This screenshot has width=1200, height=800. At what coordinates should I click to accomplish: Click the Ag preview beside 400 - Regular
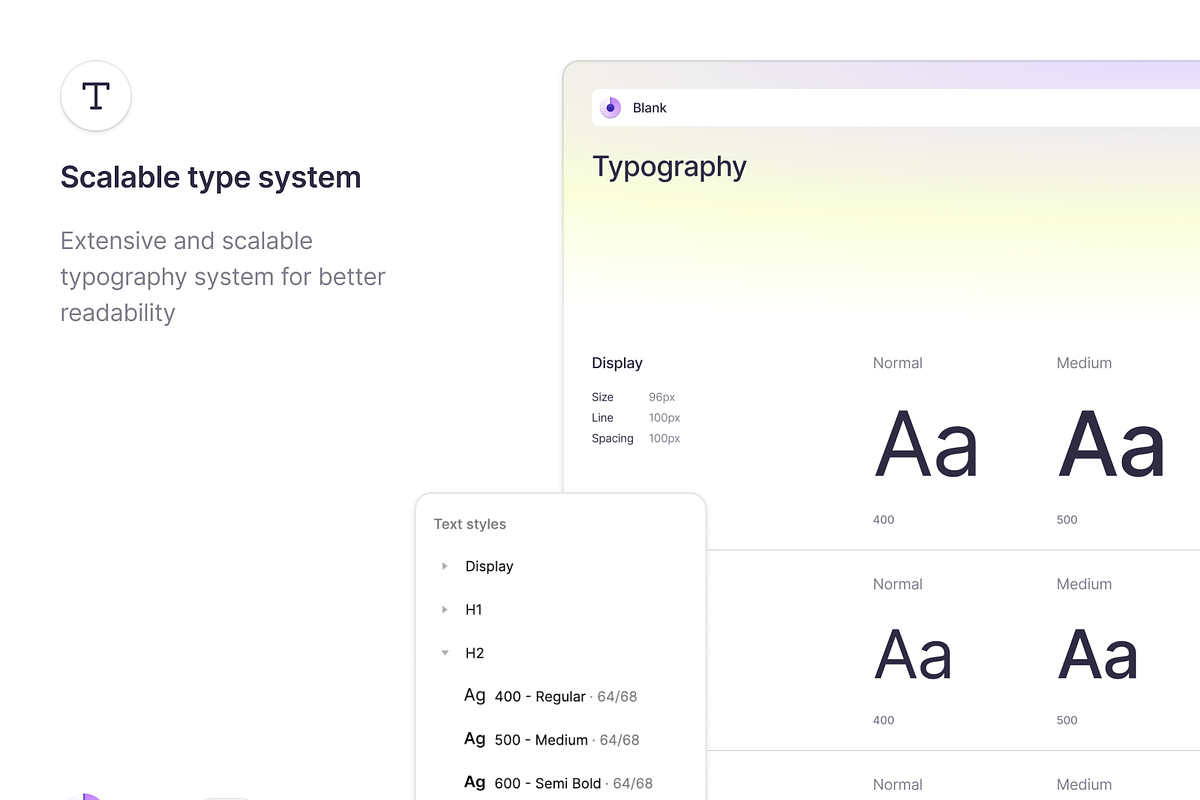point(475,695)
